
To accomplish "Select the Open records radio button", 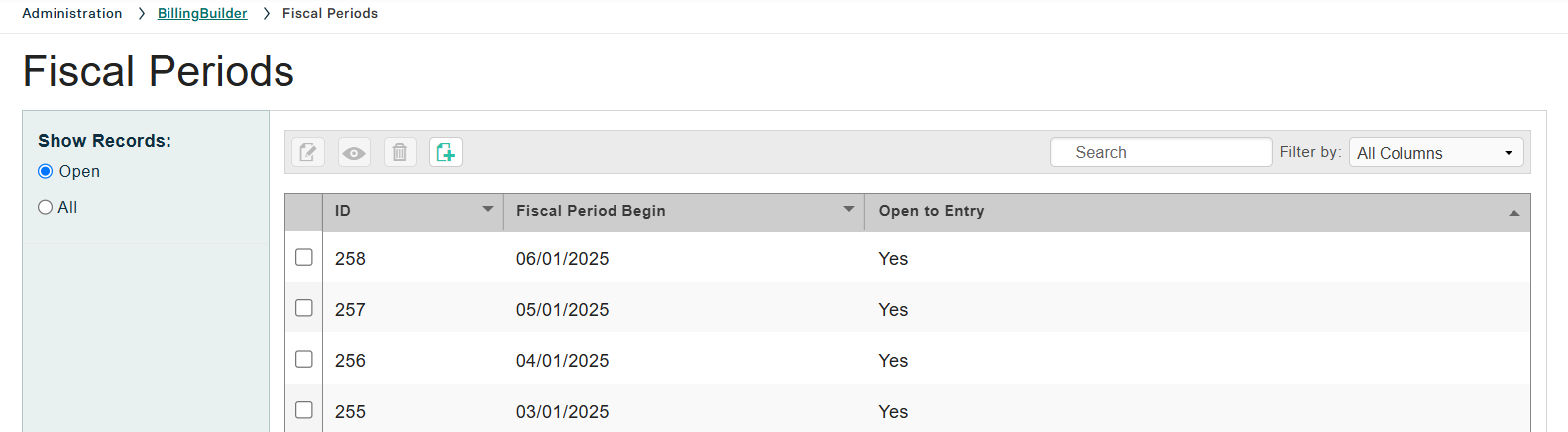I will point(46,171).
